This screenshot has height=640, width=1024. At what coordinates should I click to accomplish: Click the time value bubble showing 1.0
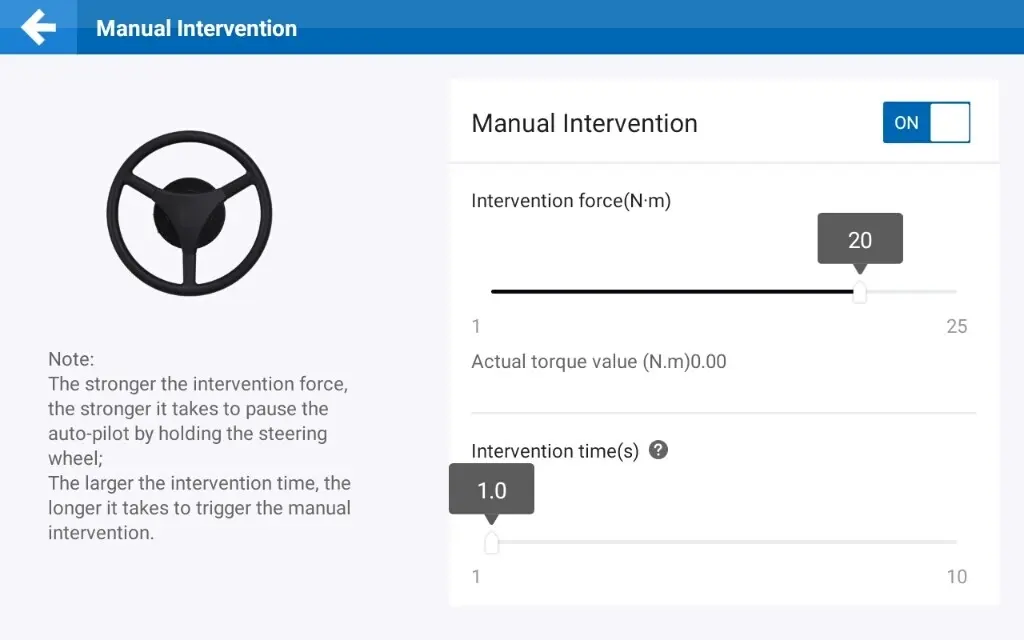(491, 490)
